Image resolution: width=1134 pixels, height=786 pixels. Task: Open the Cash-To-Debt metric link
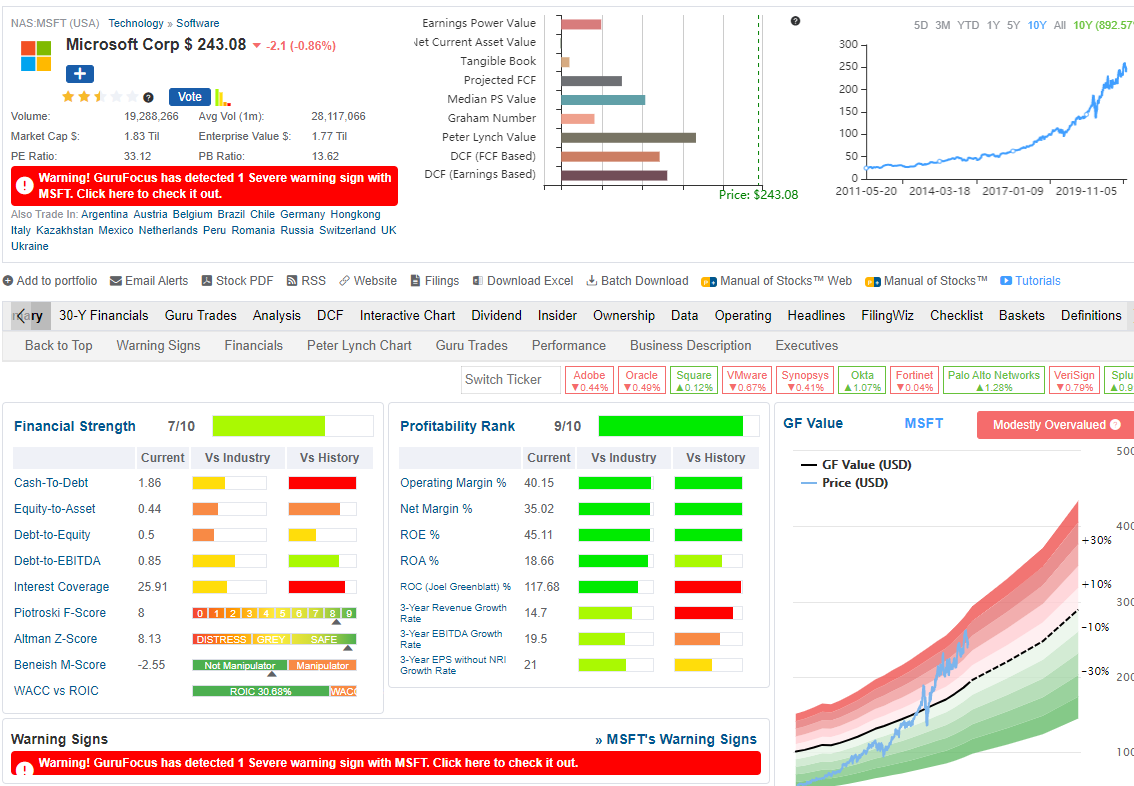(51, 482)
